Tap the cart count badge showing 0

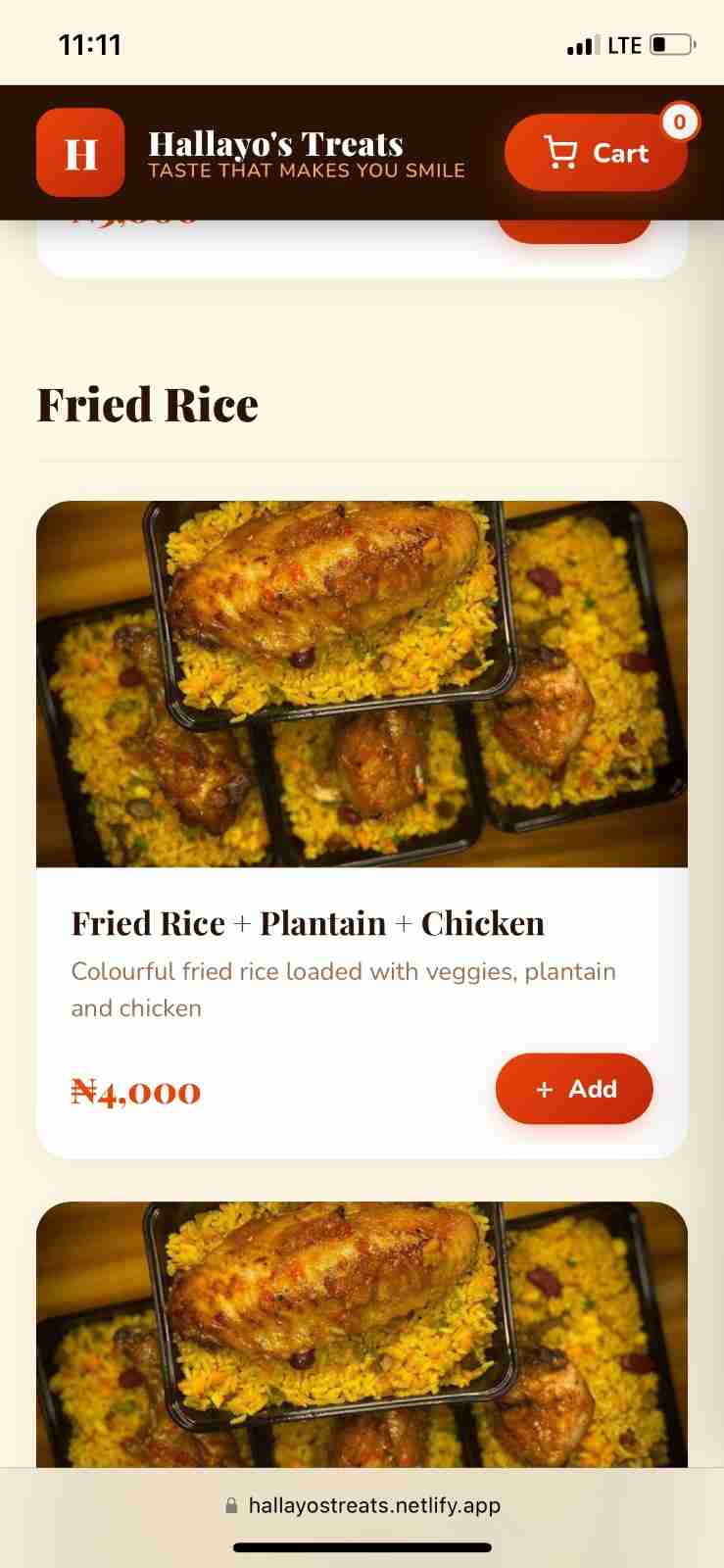[680, 122]
